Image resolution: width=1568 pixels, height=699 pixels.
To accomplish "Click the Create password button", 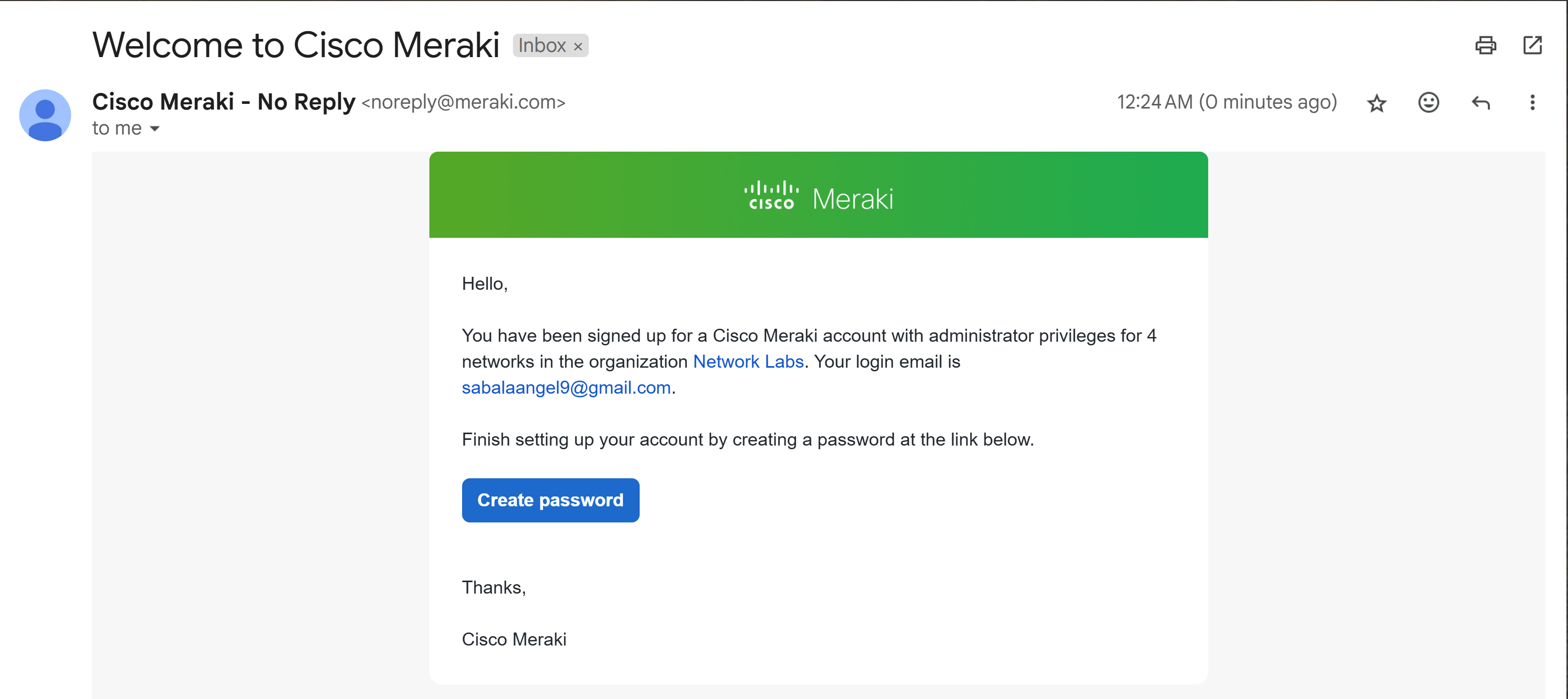I will pos(550,500).
